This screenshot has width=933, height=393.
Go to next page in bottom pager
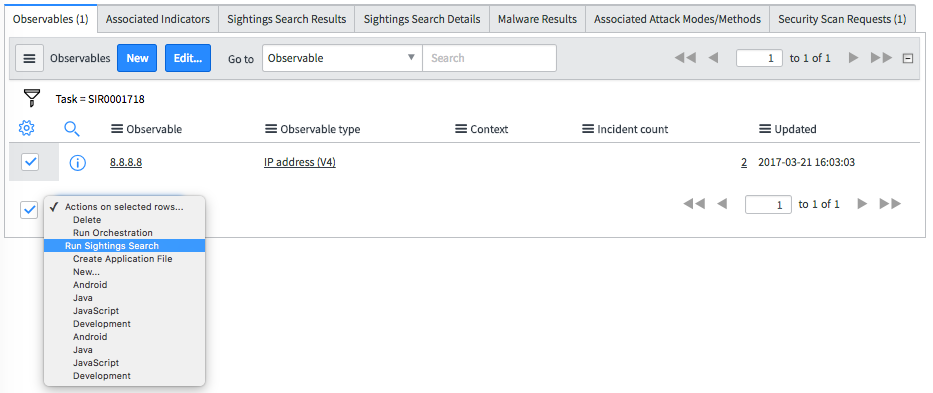point(862,204)
